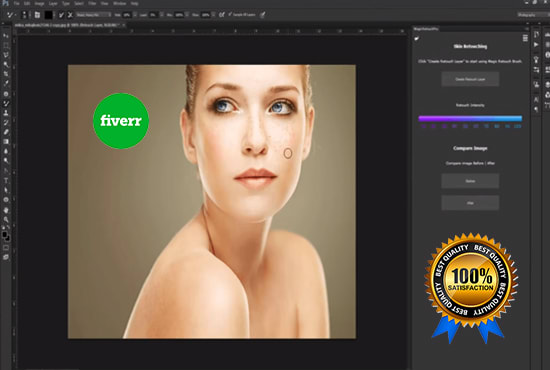The height and width of the screenshot is (370, 550).
Task: Click the After compare button
Action: pos(470,203)
